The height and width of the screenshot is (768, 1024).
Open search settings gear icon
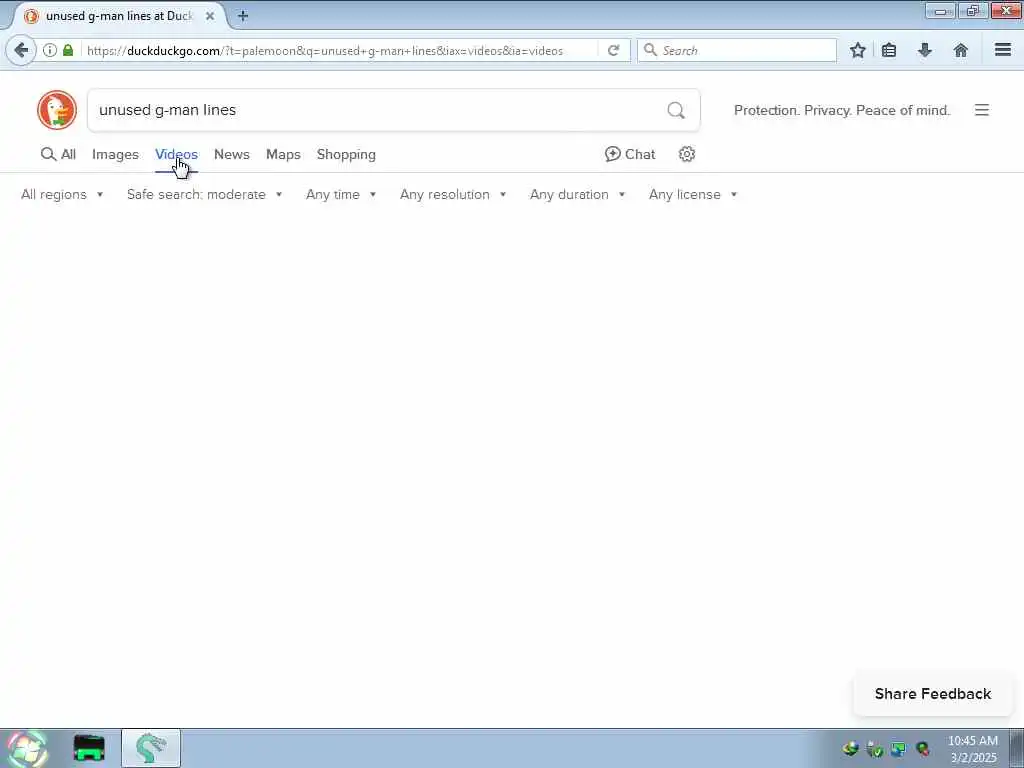point(686,154)
